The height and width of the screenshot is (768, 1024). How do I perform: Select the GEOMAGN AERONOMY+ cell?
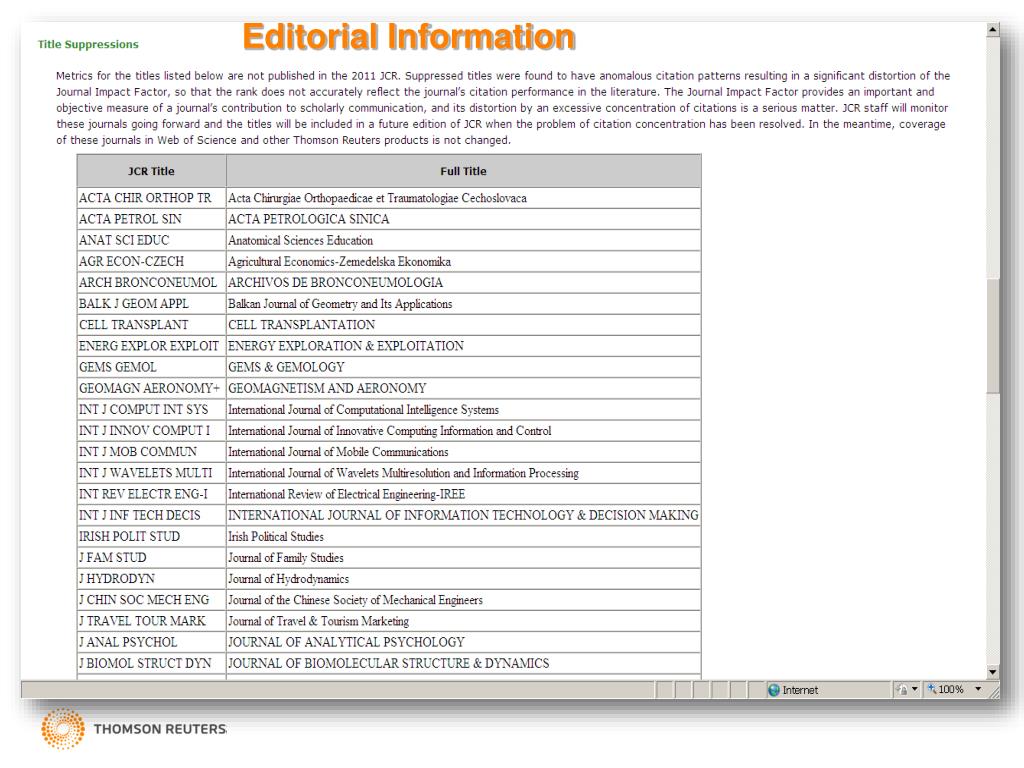tap(152, 388)
